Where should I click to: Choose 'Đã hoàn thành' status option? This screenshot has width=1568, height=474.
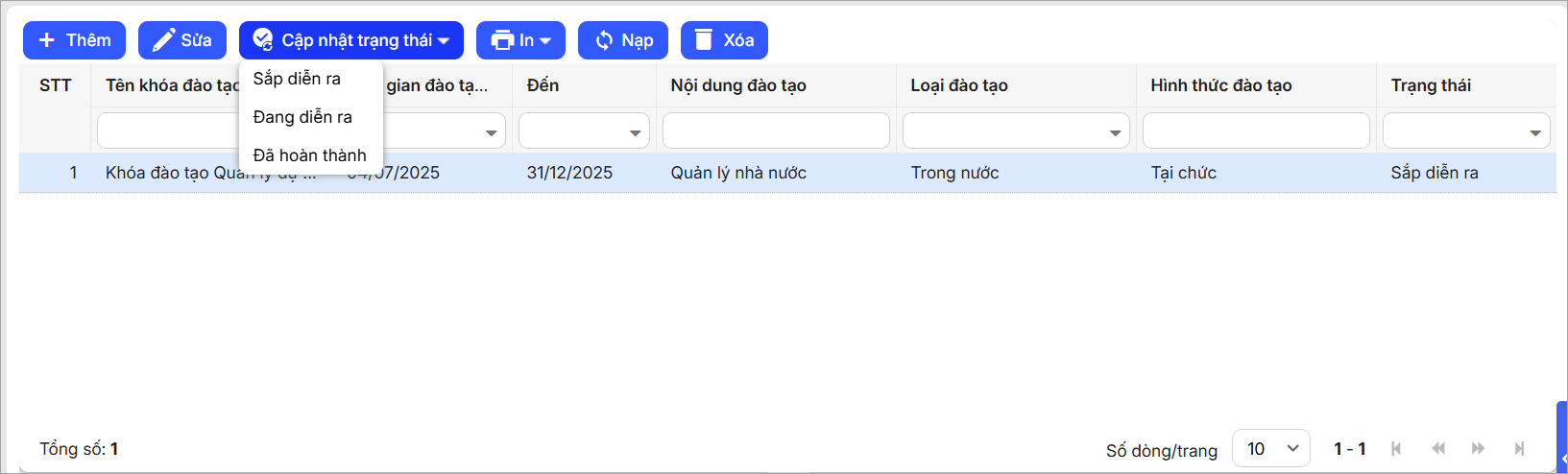click(x=309, y=155)
